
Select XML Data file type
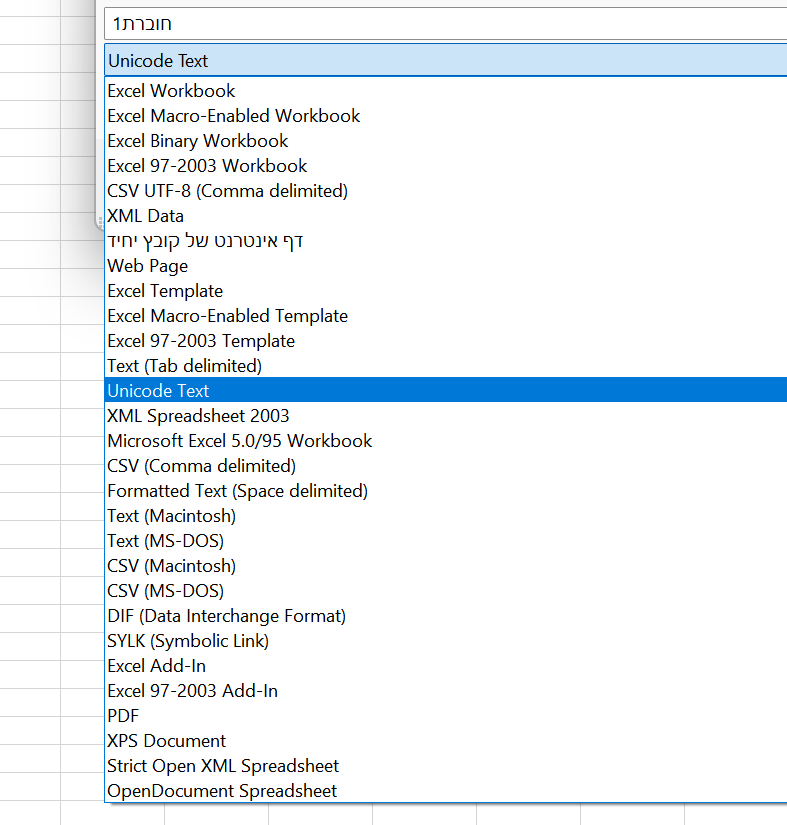446,216
